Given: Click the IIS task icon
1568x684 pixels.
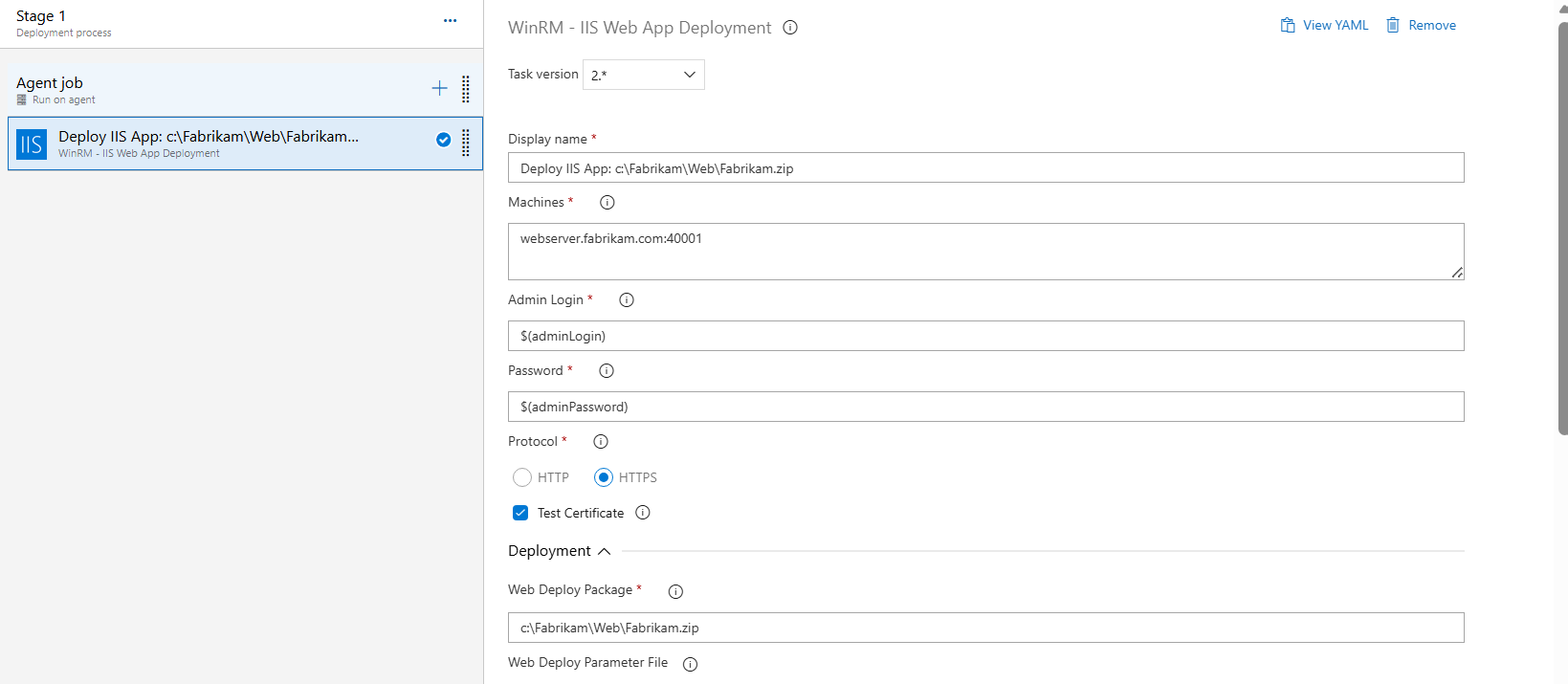Looking at the screenshot, I should (32, 144).
